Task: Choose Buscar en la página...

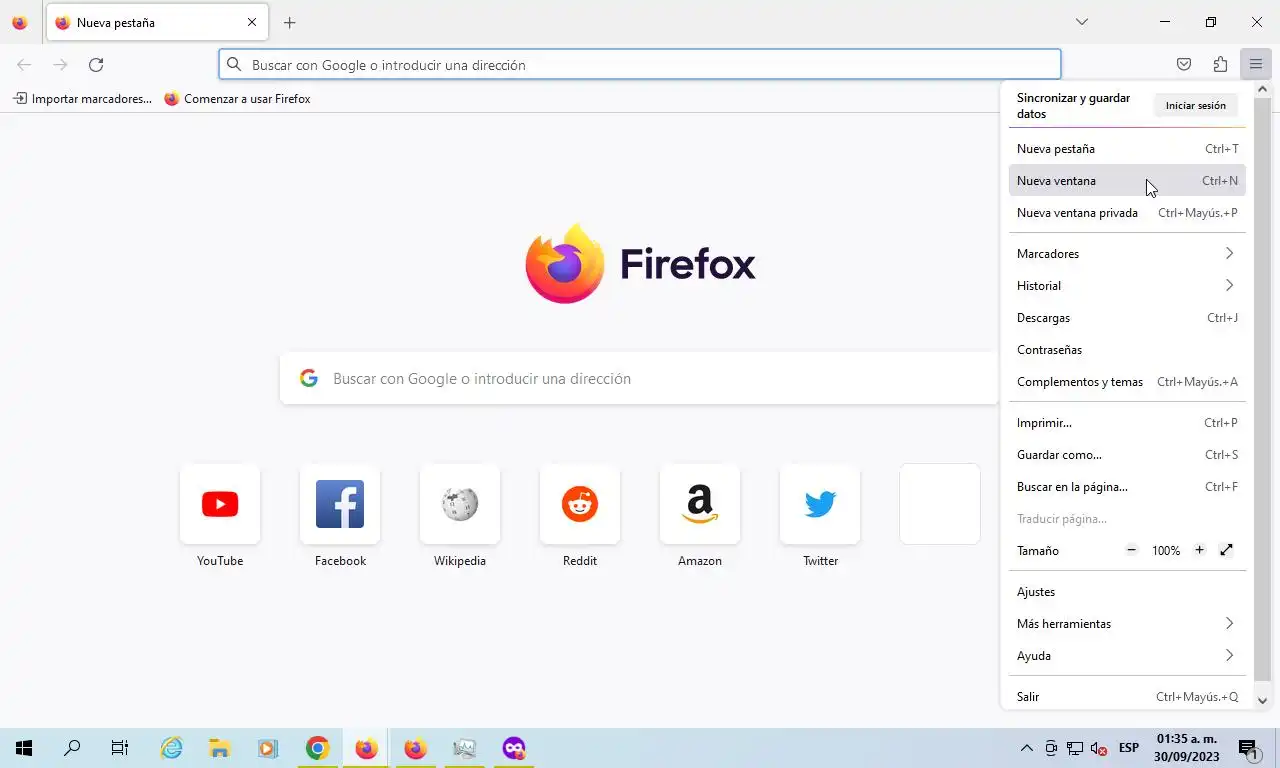Action: click(1127, 487)
